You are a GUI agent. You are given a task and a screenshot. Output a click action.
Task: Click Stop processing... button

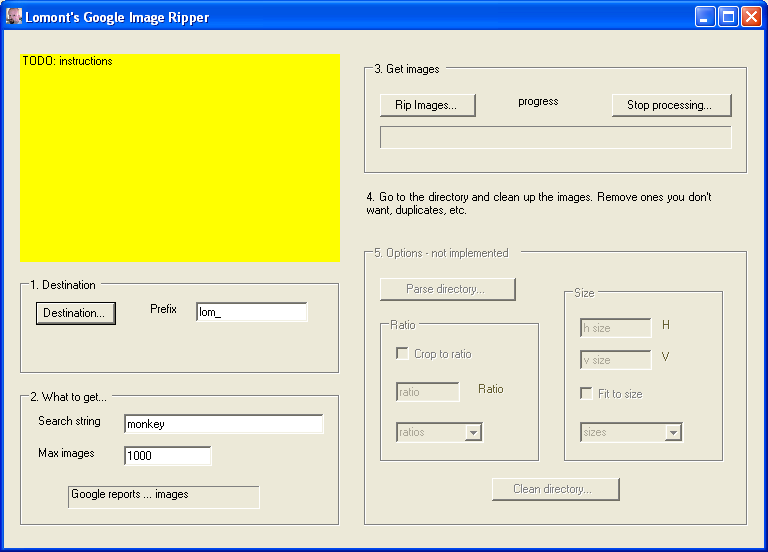click(x=671, y=105)
